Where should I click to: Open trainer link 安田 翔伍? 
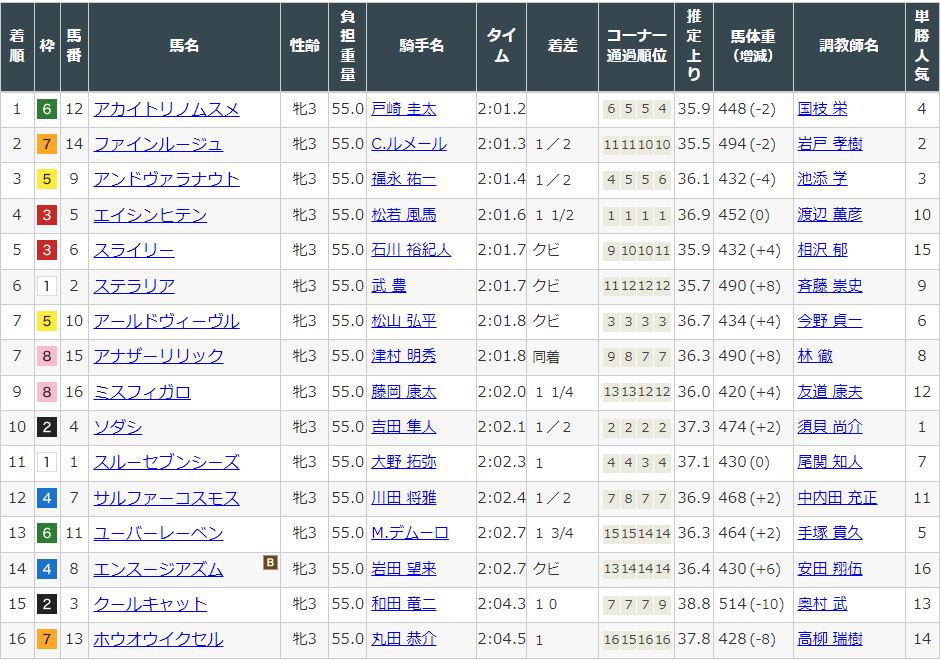tap(830, 569)
